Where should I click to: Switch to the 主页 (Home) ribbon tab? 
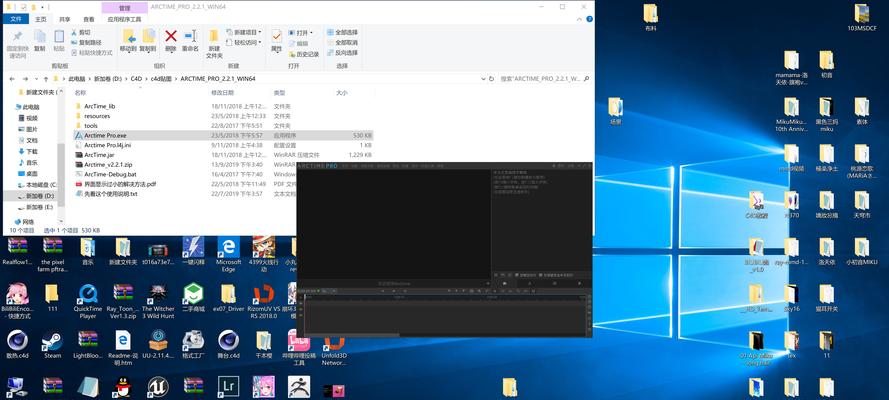coord(41,19)
